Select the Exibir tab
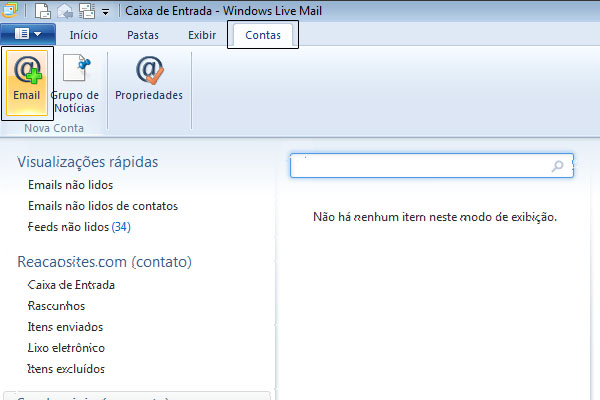Viewport: 600px width, 400px height. point(202,35)
